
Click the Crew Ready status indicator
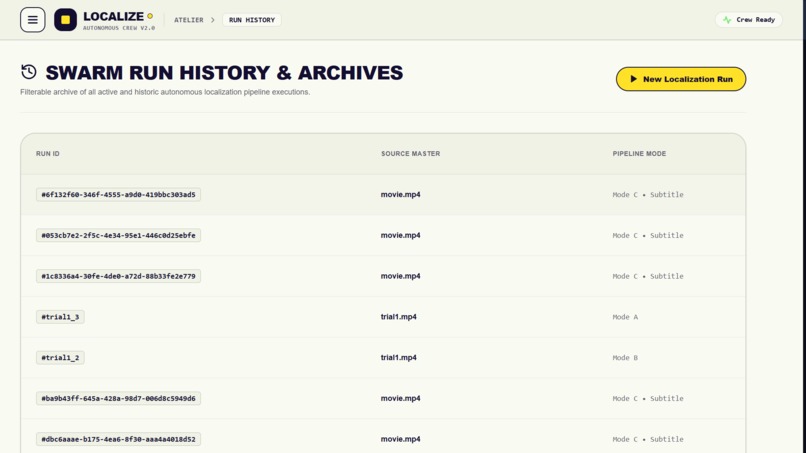pos(748,20)
